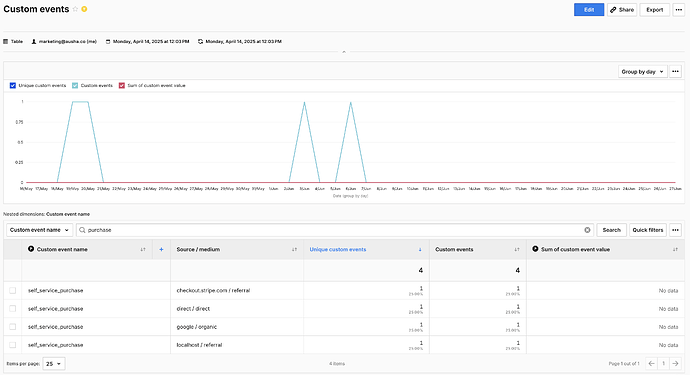Select the google / organic row checkbox
This screenshot has height=375, width=690.
(12, 327)
